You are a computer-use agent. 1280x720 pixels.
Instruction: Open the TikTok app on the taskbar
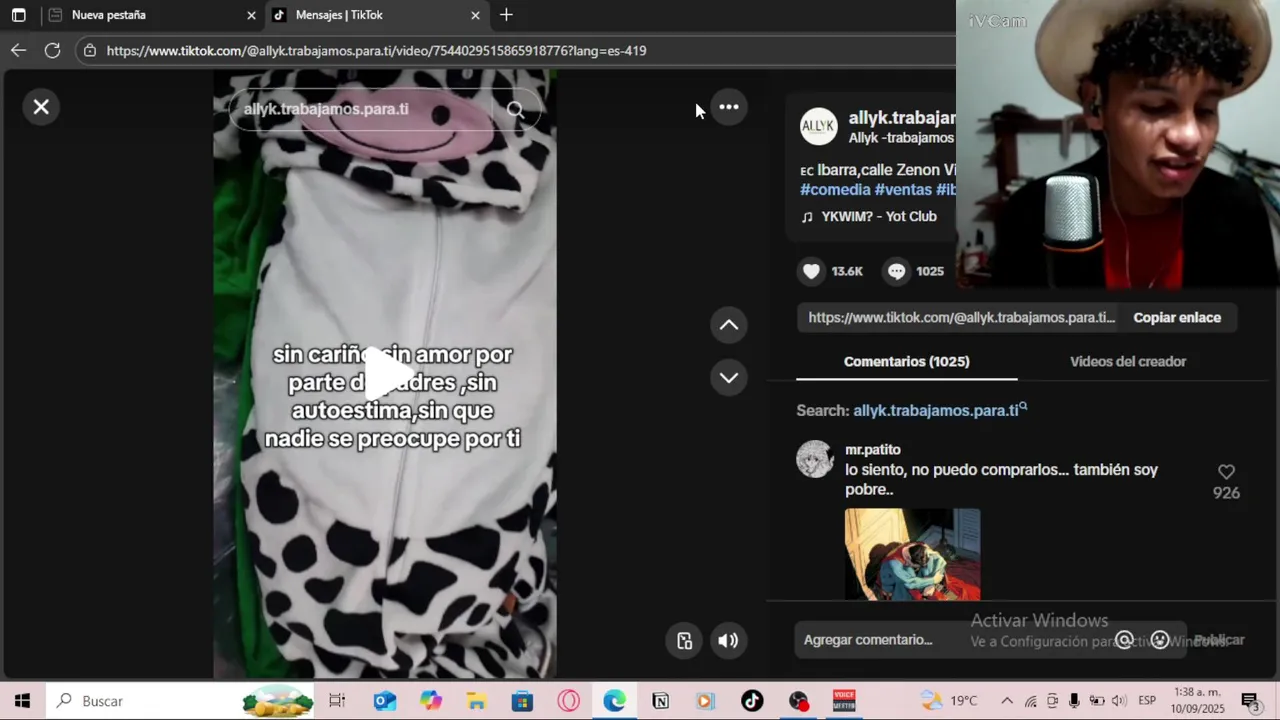[x=752, y=701]
